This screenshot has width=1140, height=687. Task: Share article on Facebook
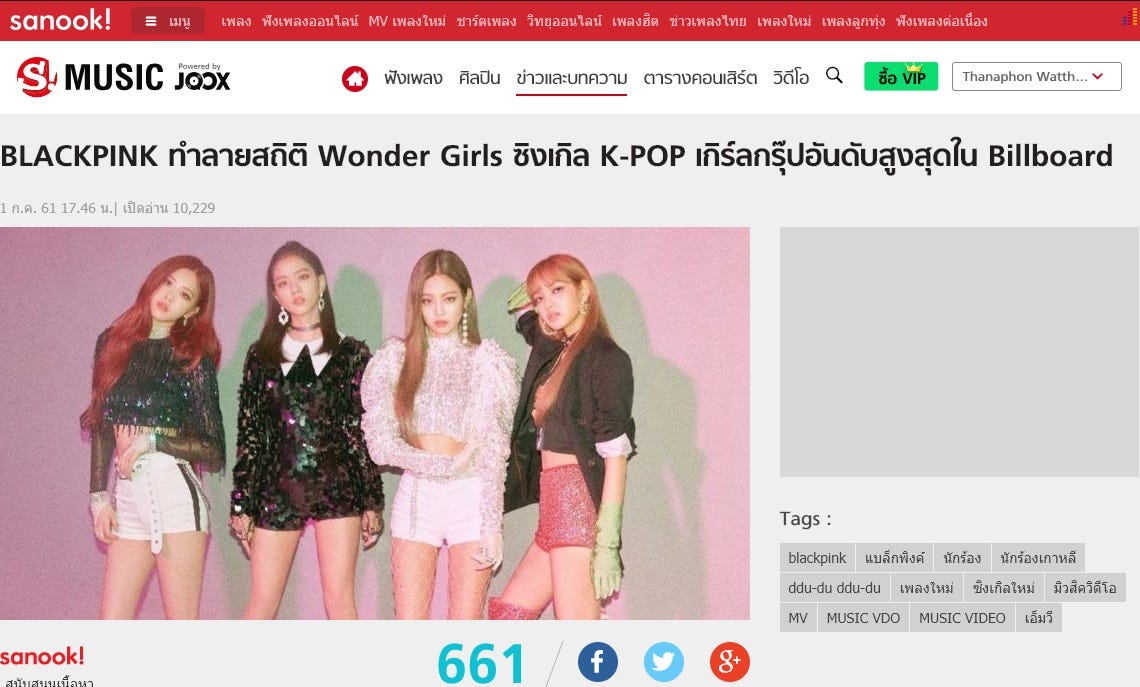point(598,662)
